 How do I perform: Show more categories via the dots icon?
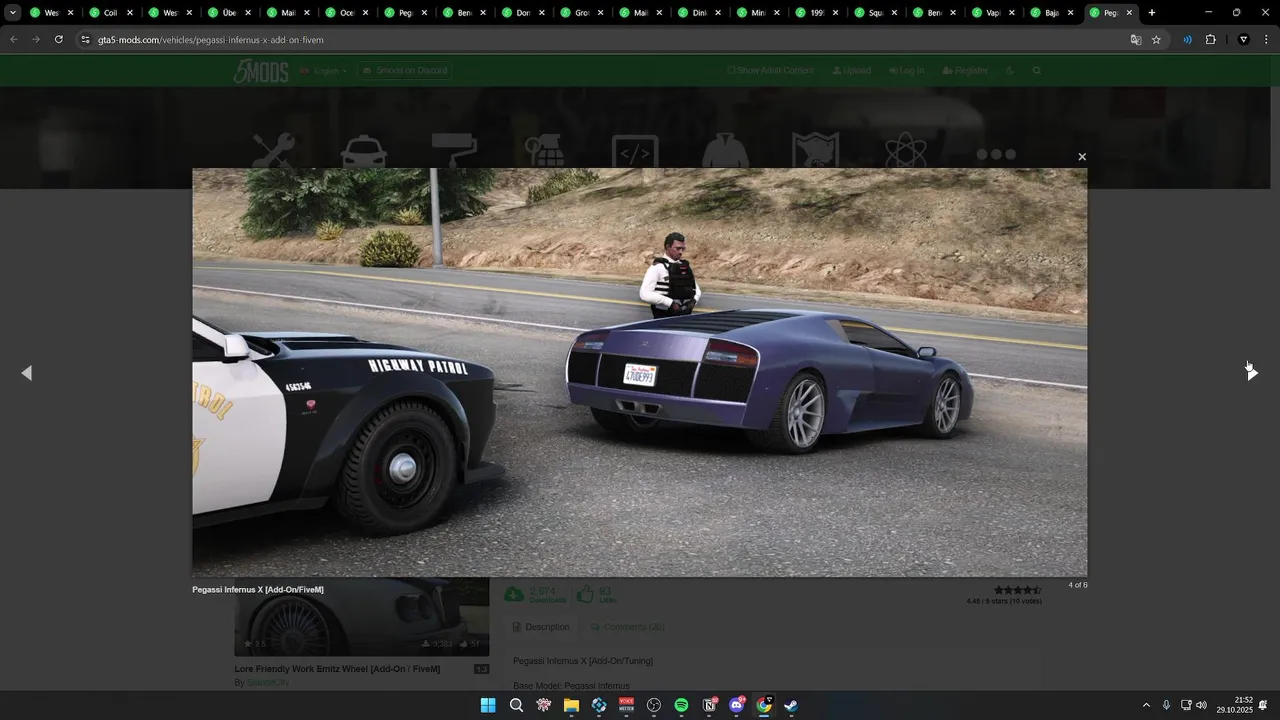(x=996, y=154)
